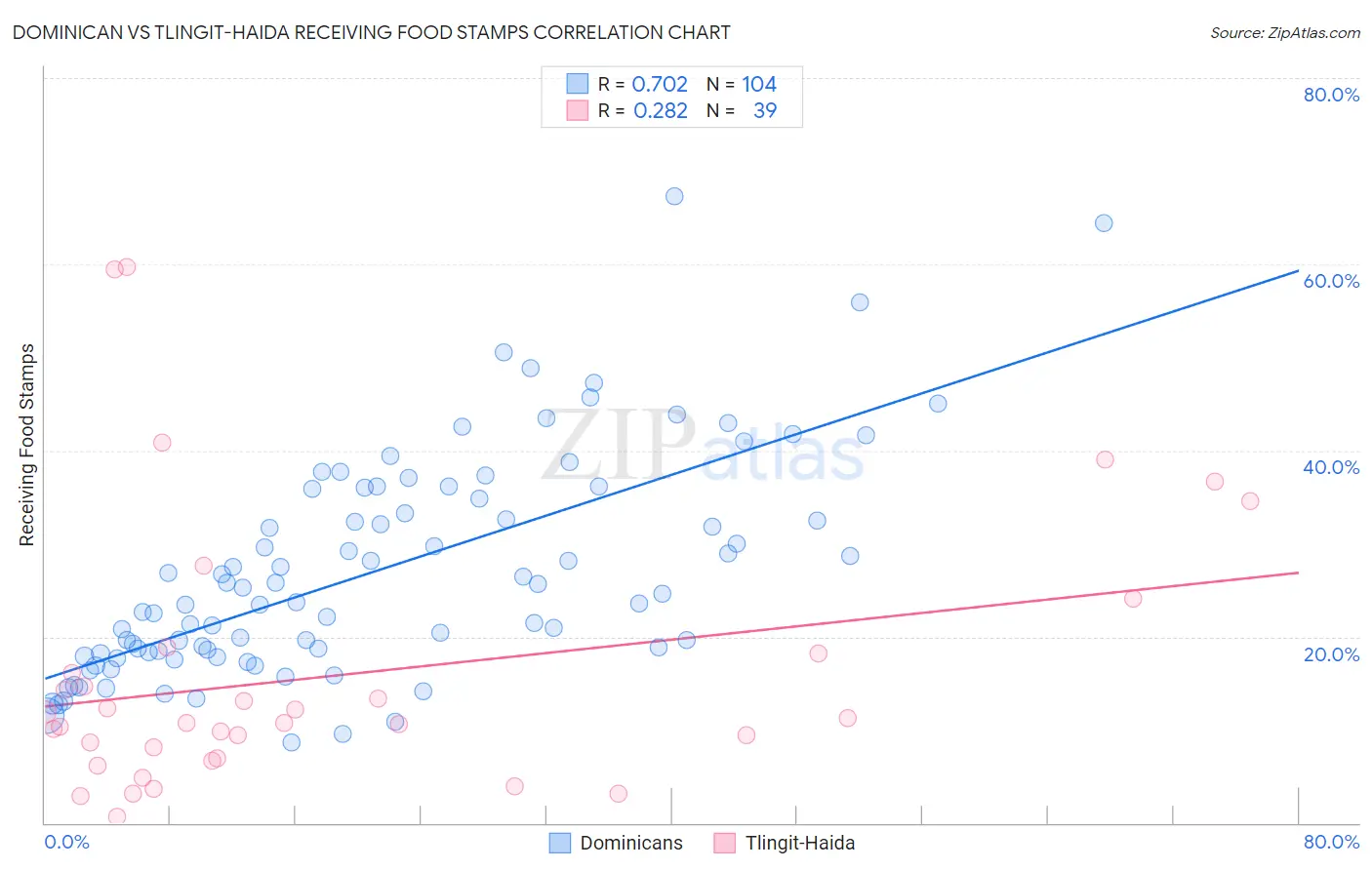Click the 20.0% y-axis tick label

[x=1331, y=654]
